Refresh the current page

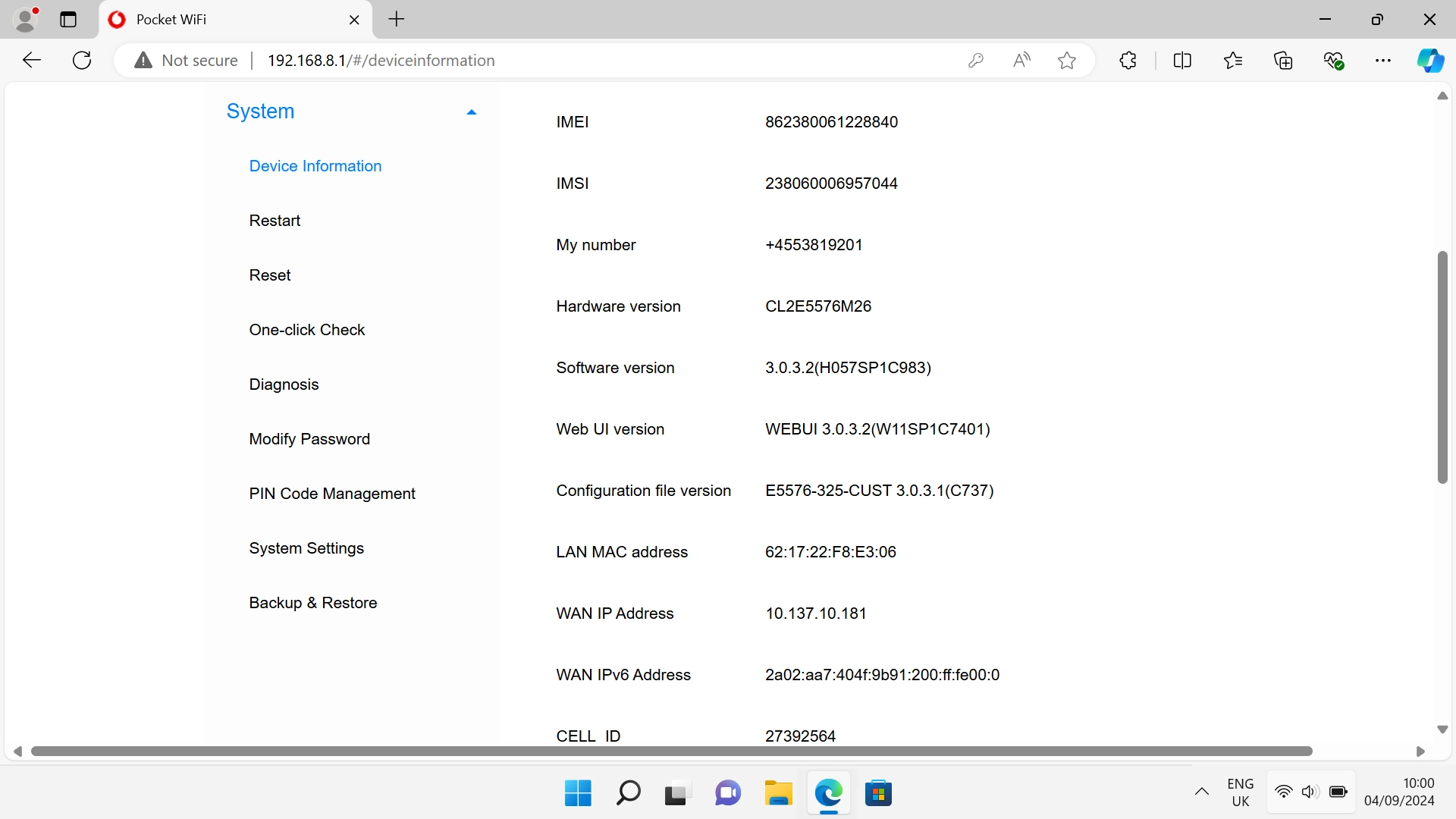(81, 60)
